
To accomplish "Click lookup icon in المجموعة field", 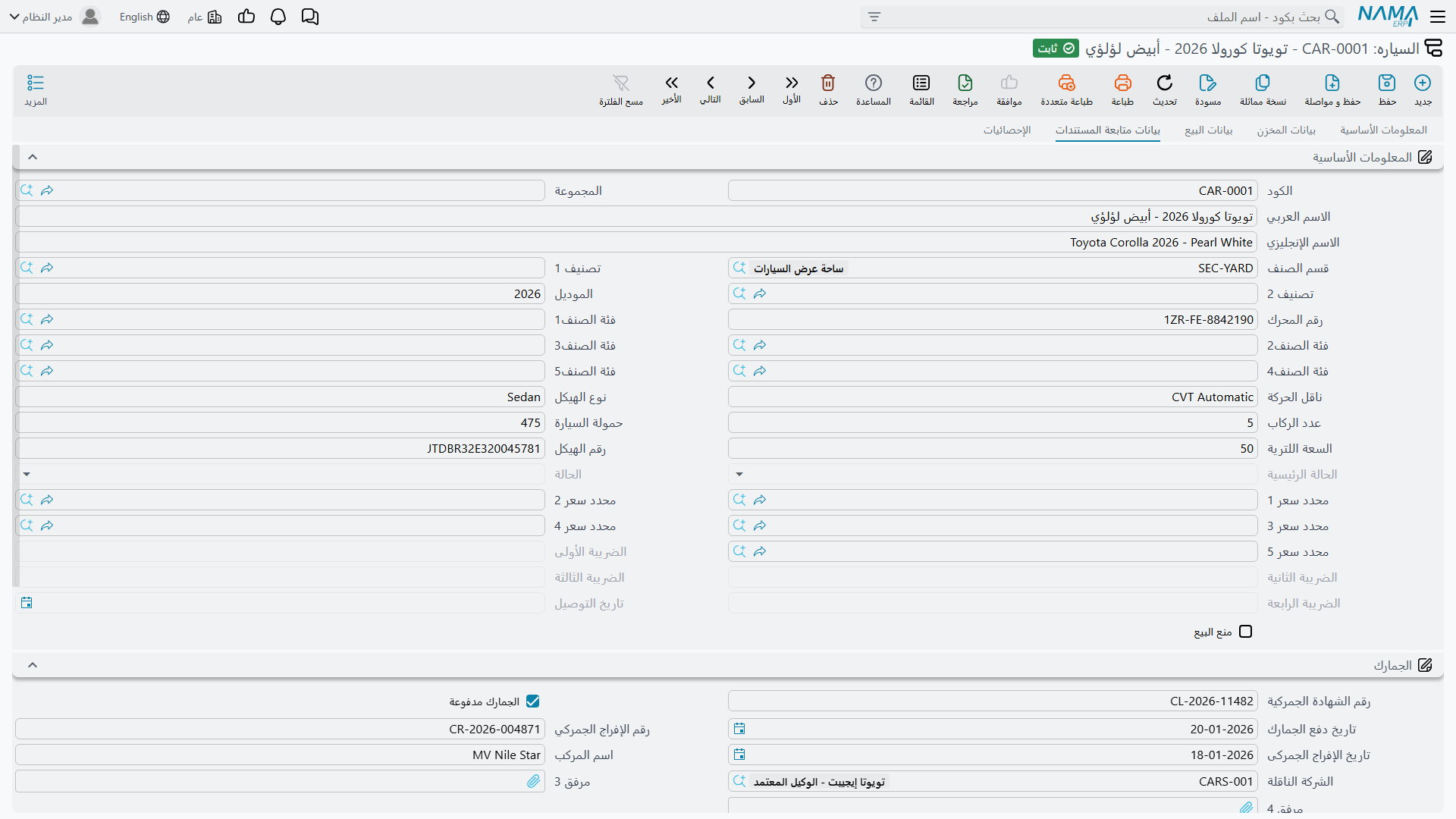I will pyautogui.click(x=27, y=190).
